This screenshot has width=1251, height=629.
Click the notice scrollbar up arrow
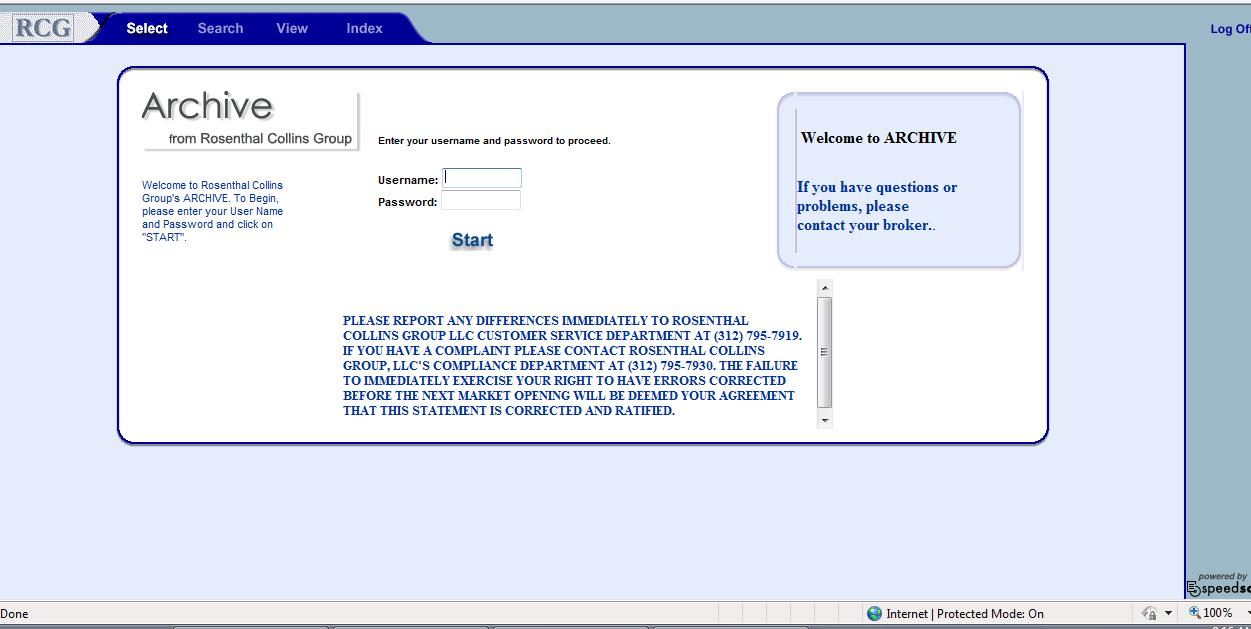(x=825, y=288)
